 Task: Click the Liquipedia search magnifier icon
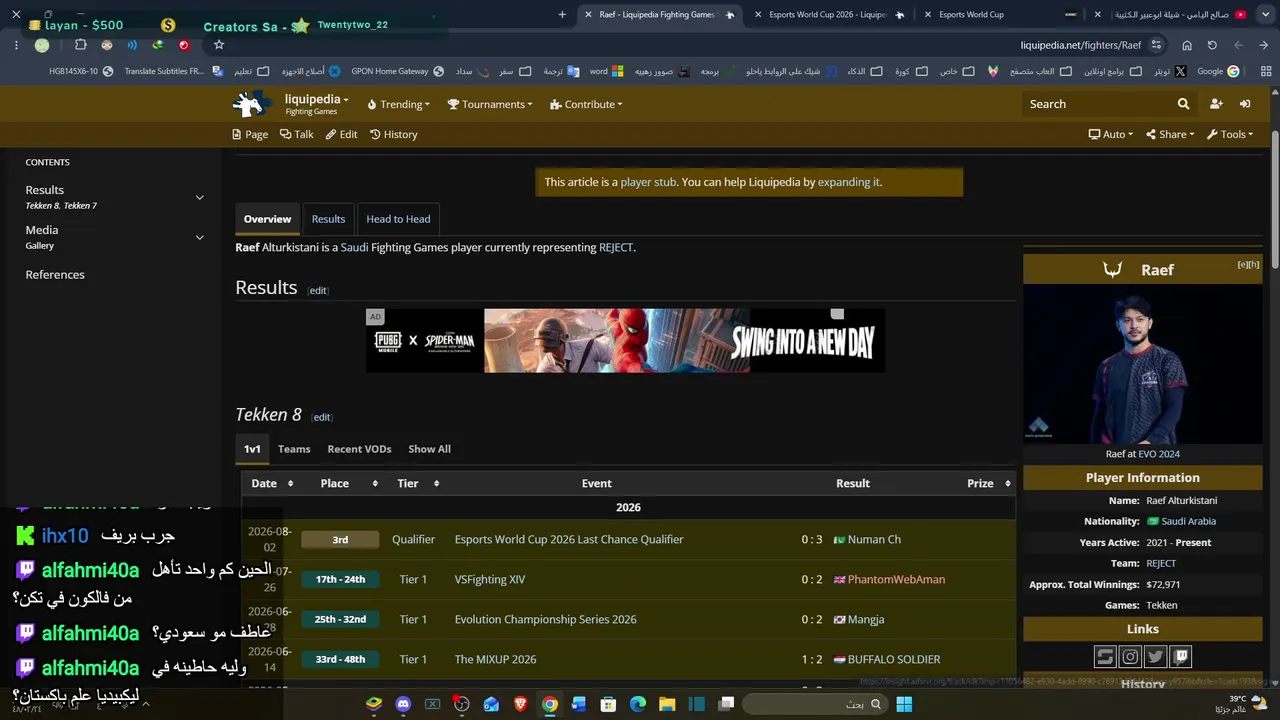click(x=1183, y=104)
